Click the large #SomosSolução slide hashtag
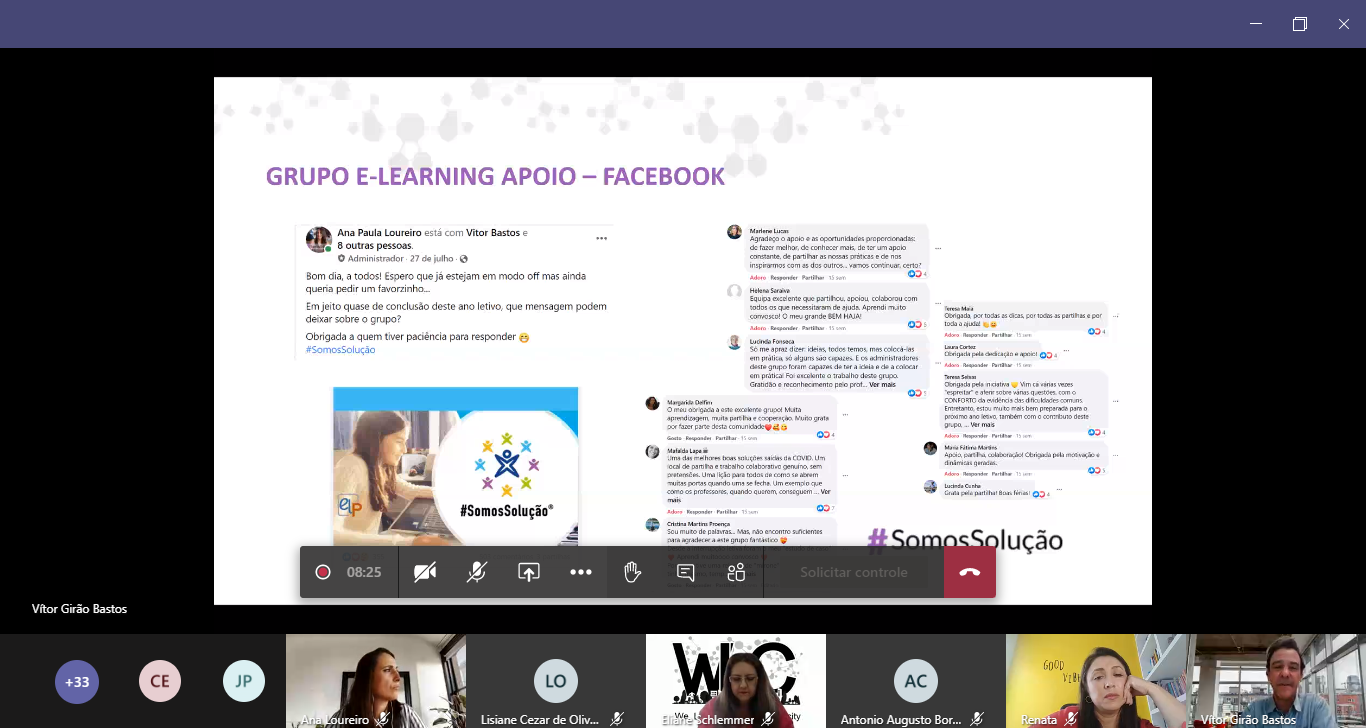The image size is (1366, 728). click(x=965, y=541)
